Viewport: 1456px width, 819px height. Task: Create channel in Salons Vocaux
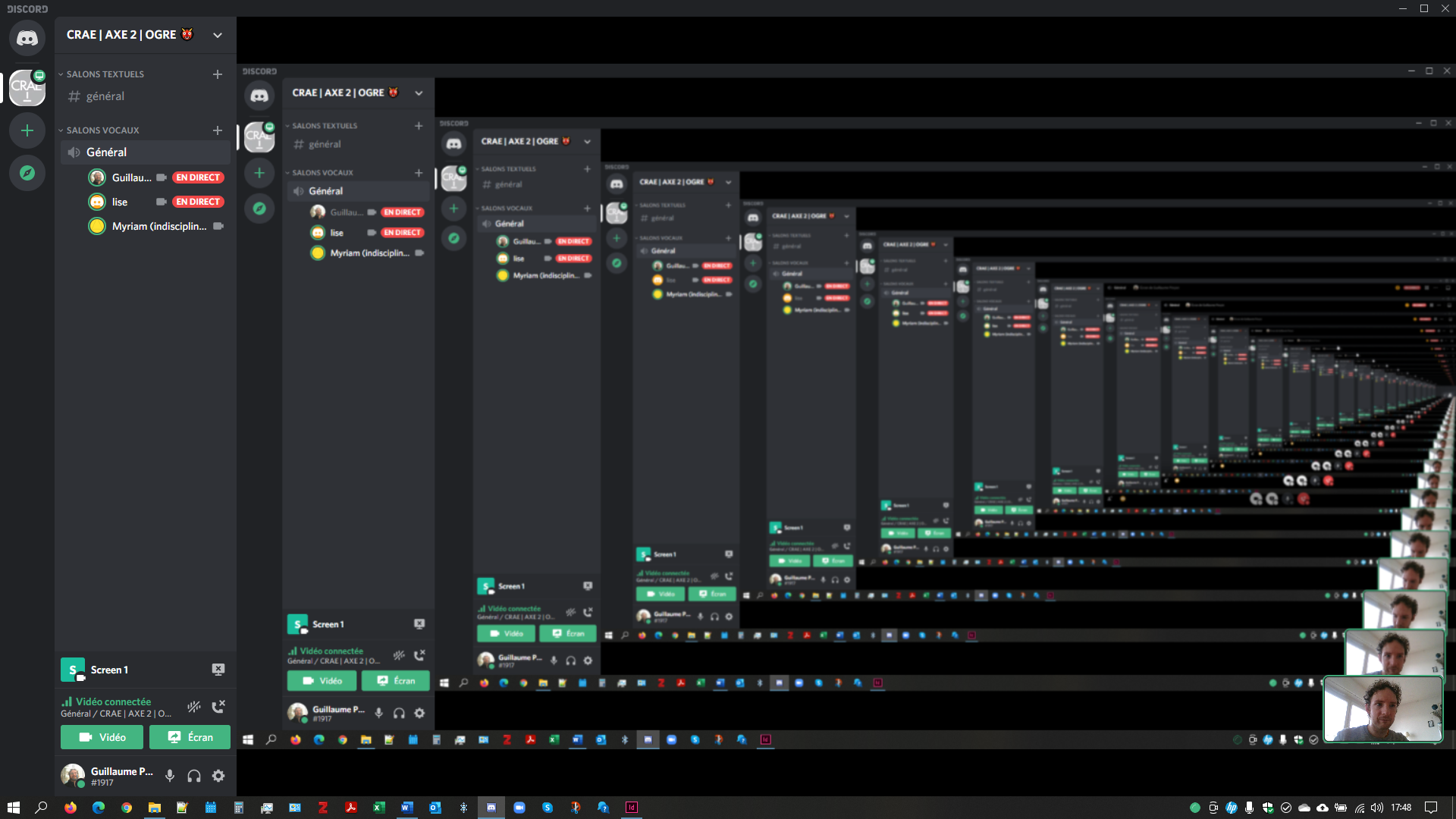click(218, 130)
